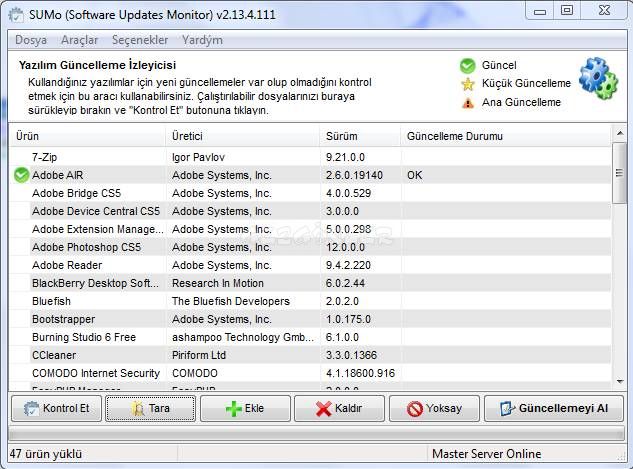Select the COMODO Internet Security row
This screenshot has width=633, height=469.
click(x=310, y=373)
